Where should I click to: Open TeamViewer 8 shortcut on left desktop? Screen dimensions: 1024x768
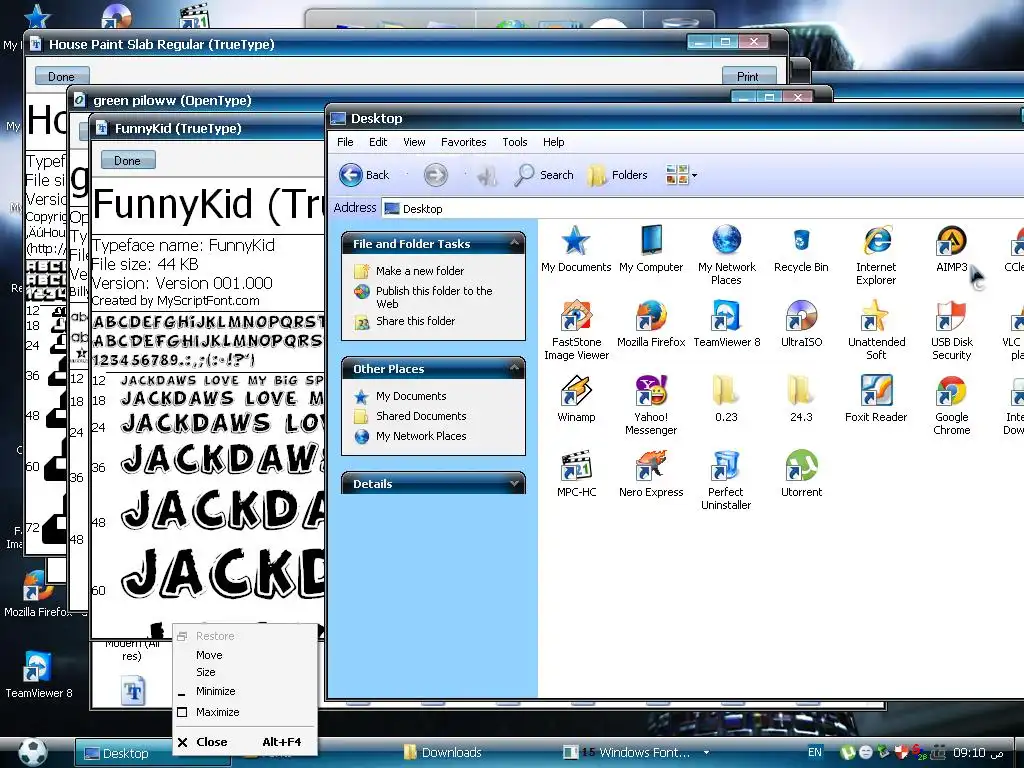[x=39, y=675]
